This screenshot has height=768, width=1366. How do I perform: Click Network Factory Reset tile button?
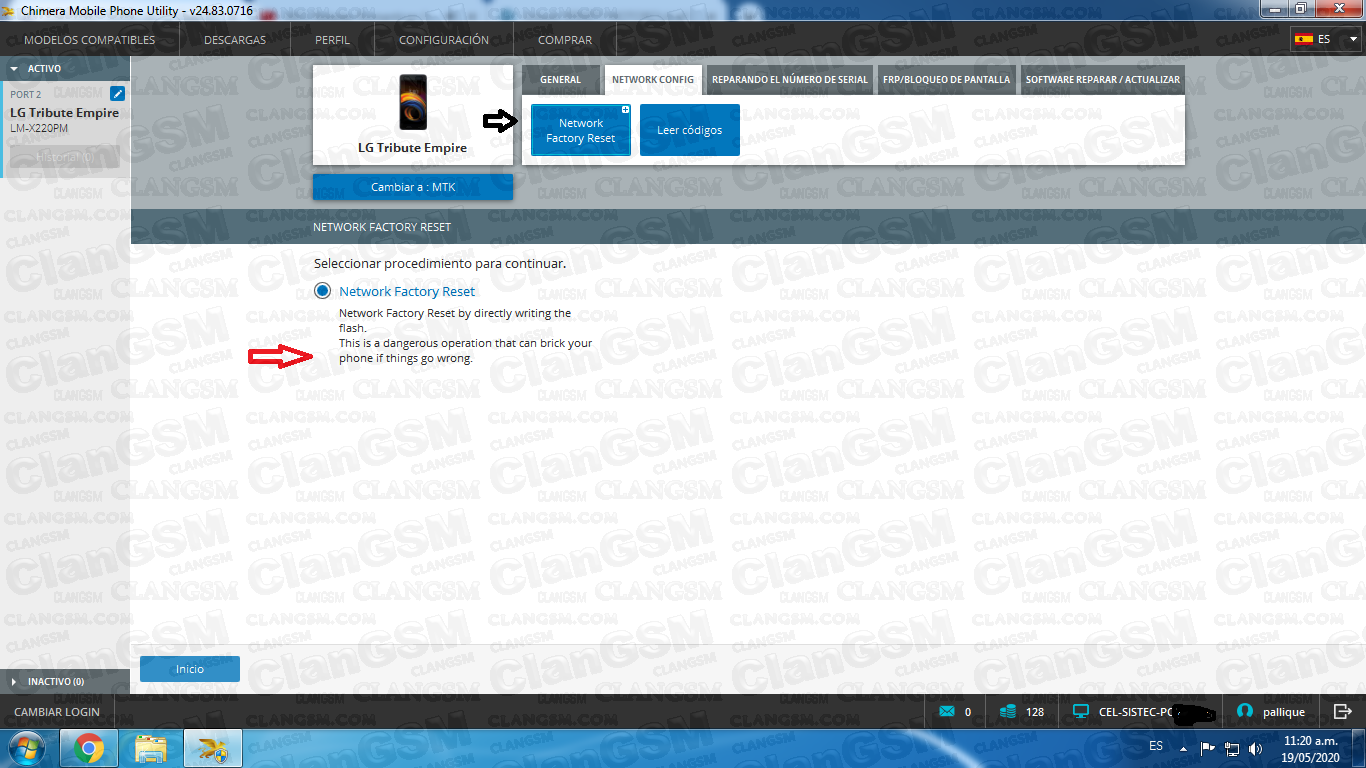(x=581, y=130)
